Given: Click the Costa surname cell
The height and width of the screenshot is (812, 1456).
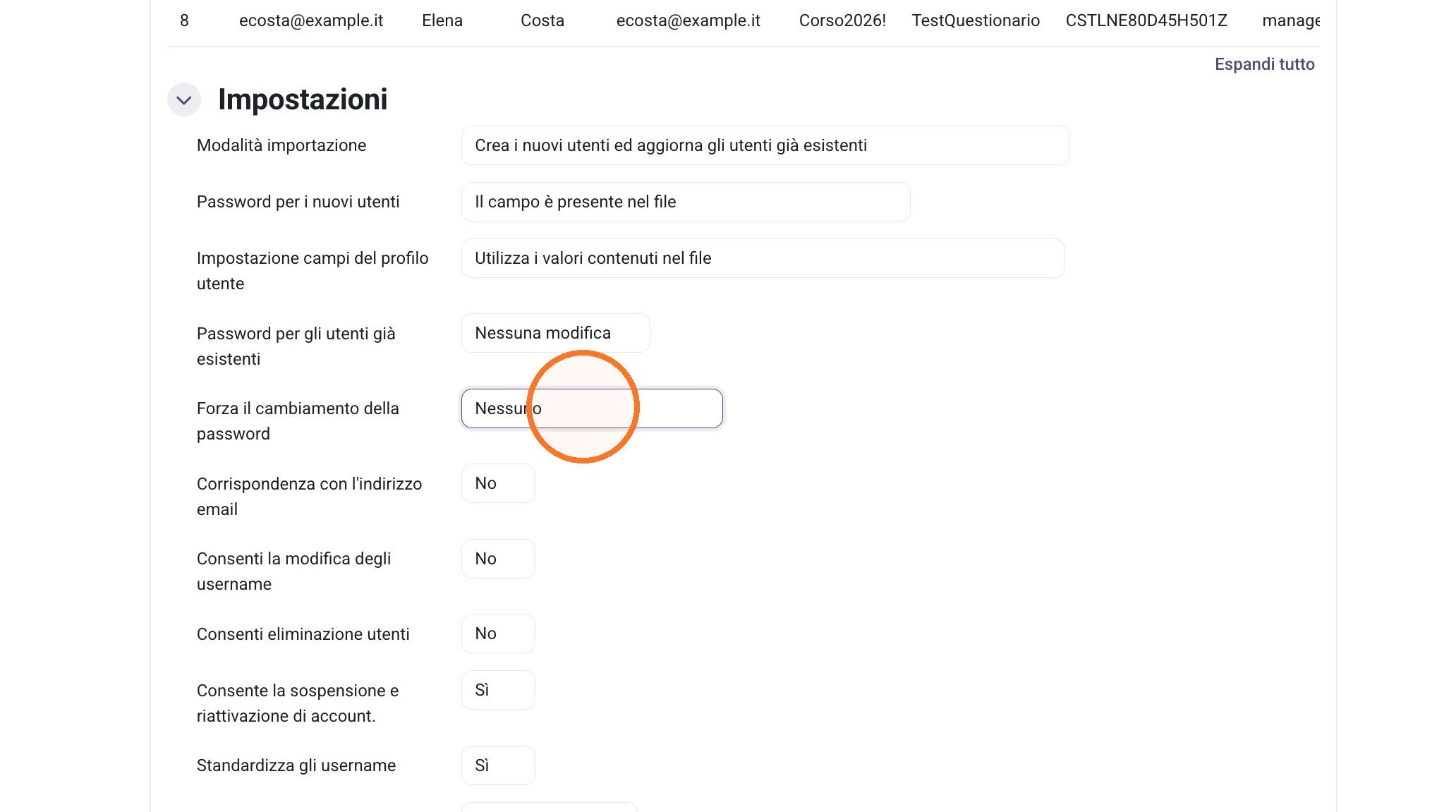Looking at the screenshot, I should [x=542, y=20].
